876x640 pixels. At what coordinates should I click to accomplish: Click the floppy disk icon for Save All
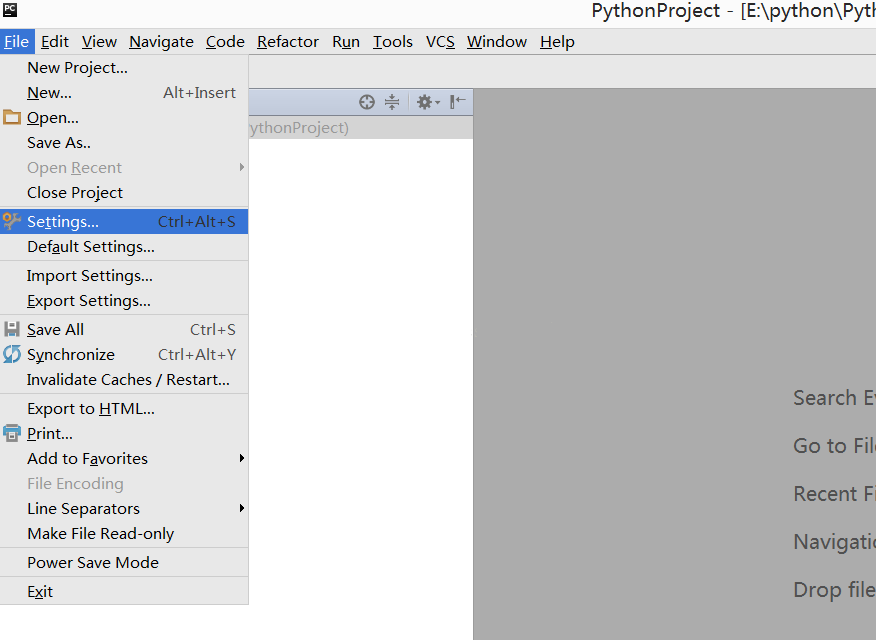[x=12, y=329]
